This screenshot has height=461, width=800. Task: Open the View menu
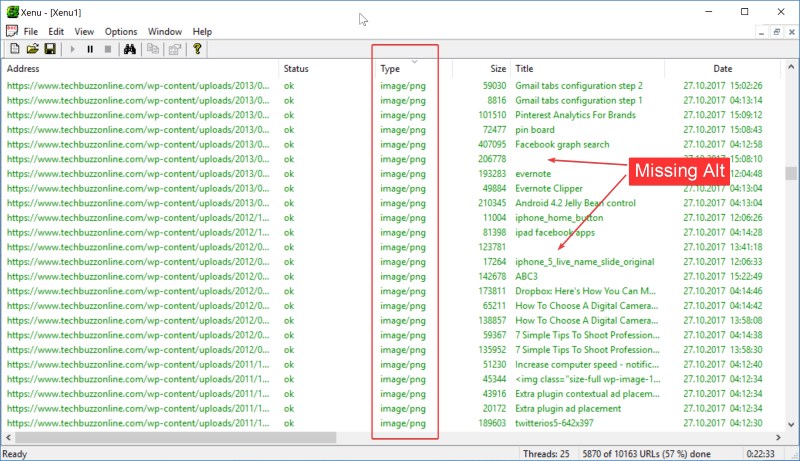coord(85,31)
